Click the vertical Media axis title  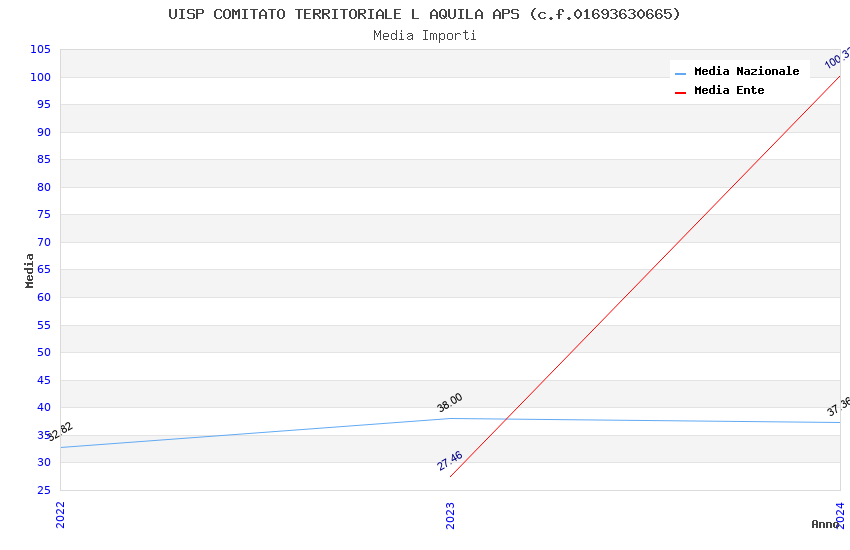pos(29,270)
